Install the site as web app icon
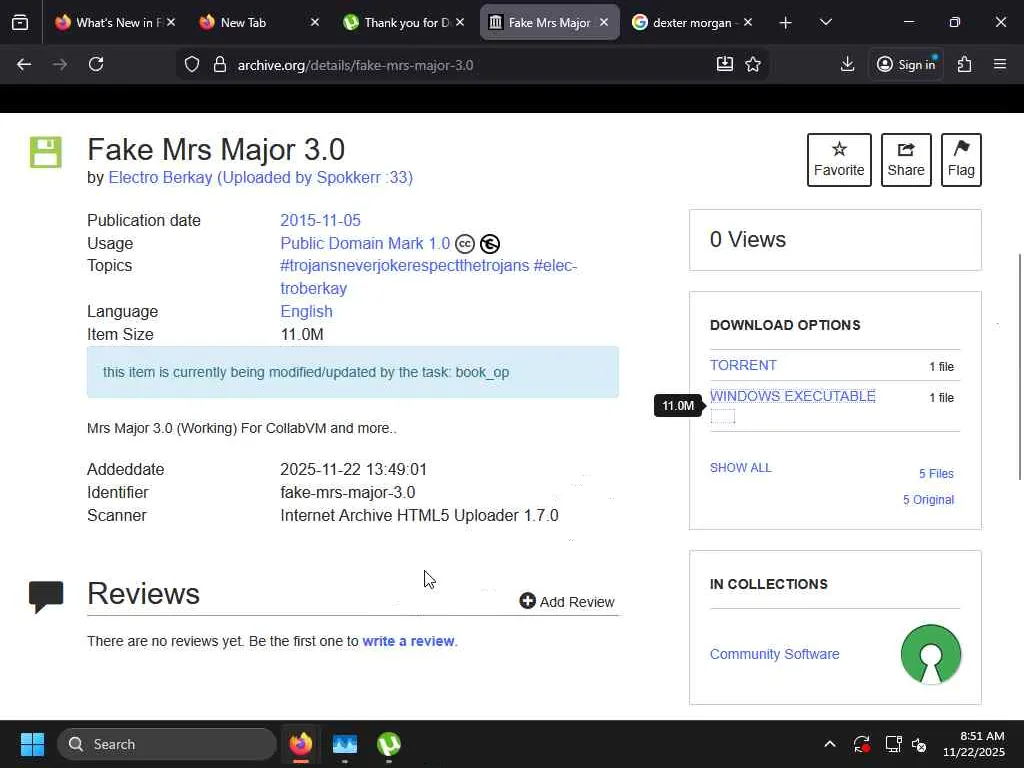 tap(725, 64)
